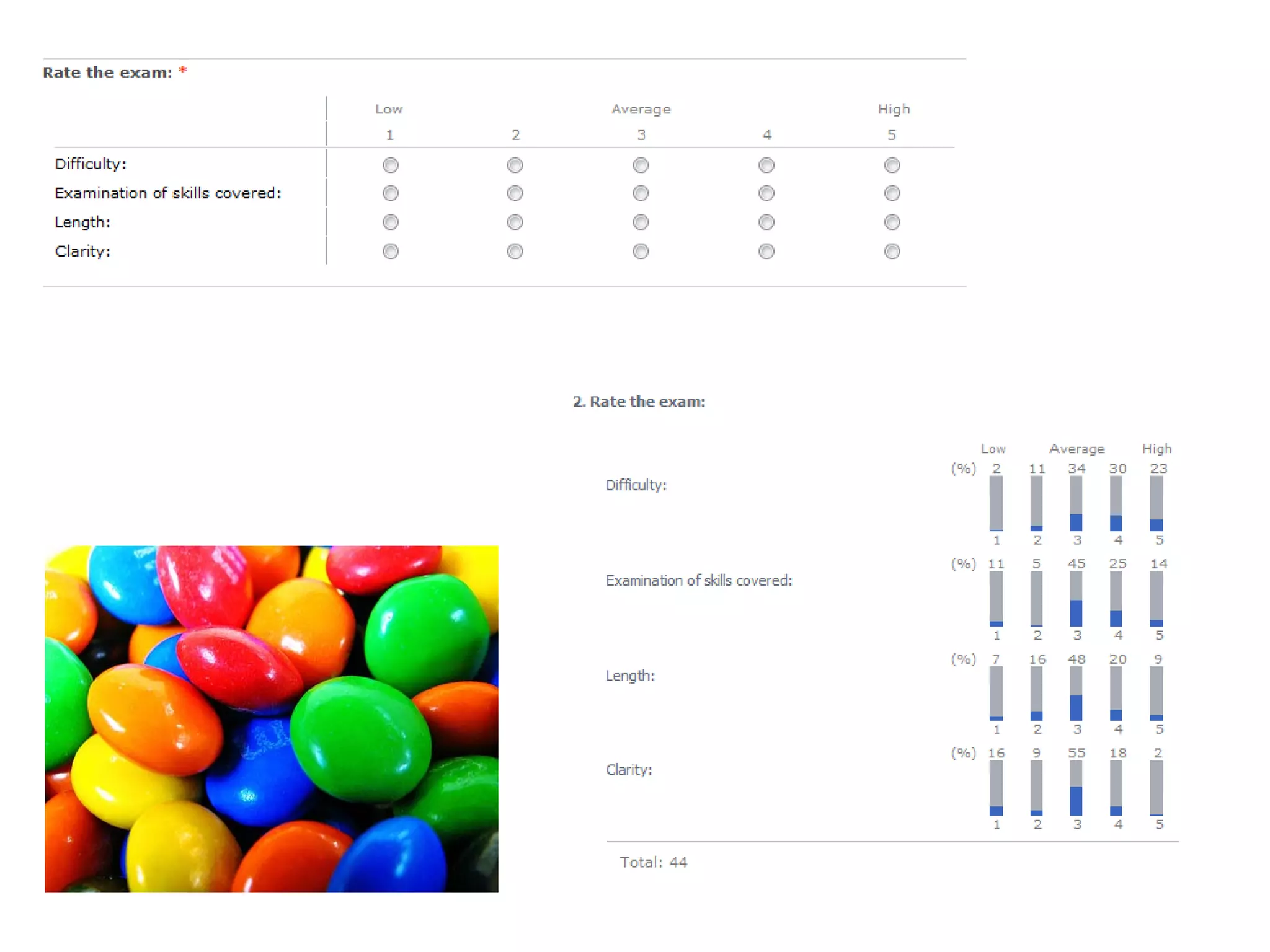Click Difficulty results bar showing 23 percent
Screen dimensions: 1270x952
coord(1156,503)
